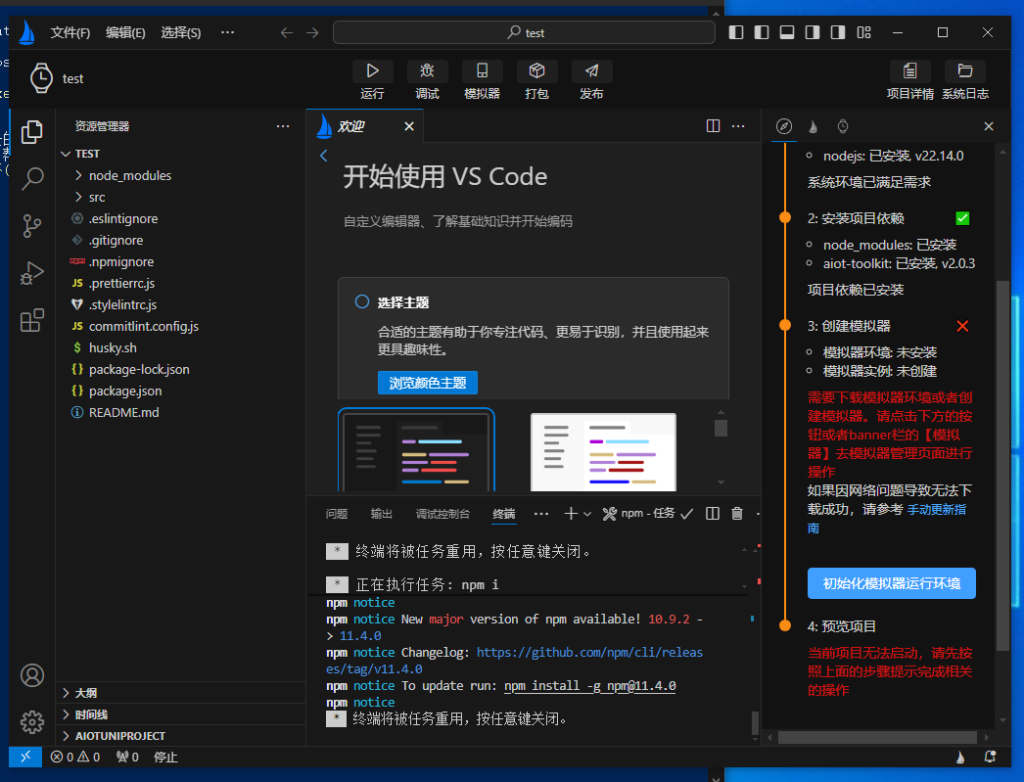Open the 文件(F) menu

[x=70, y=33]
